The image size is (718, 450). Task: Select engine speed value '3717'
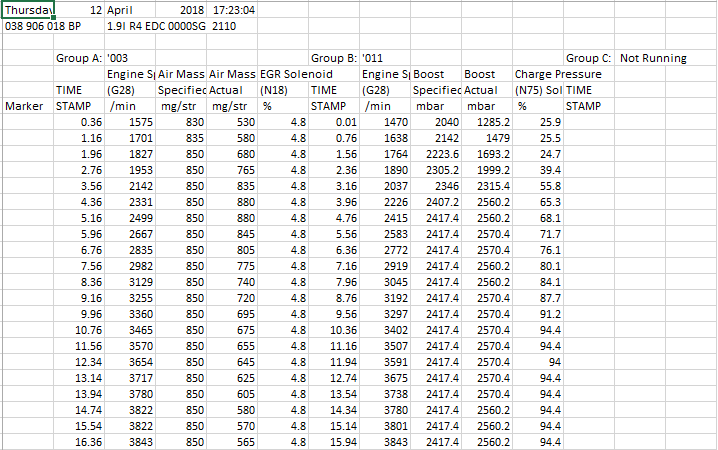tap(130, 379)
